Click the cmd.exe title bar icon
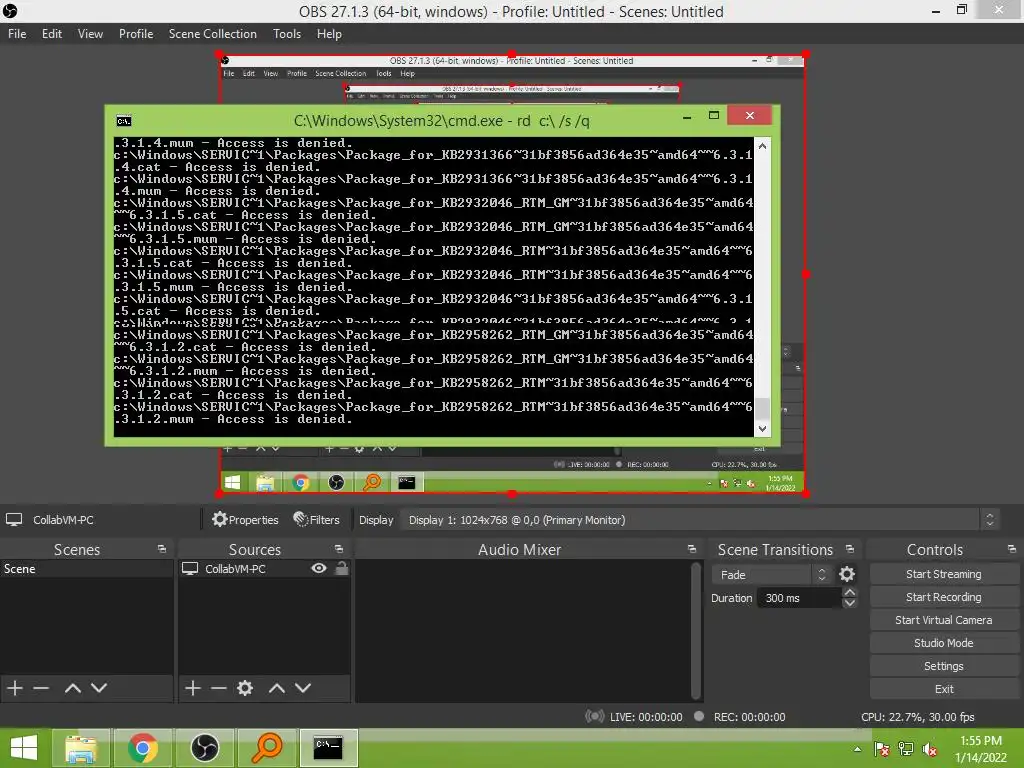Viewport: 1024px width, 768px height. click(123, 121)
